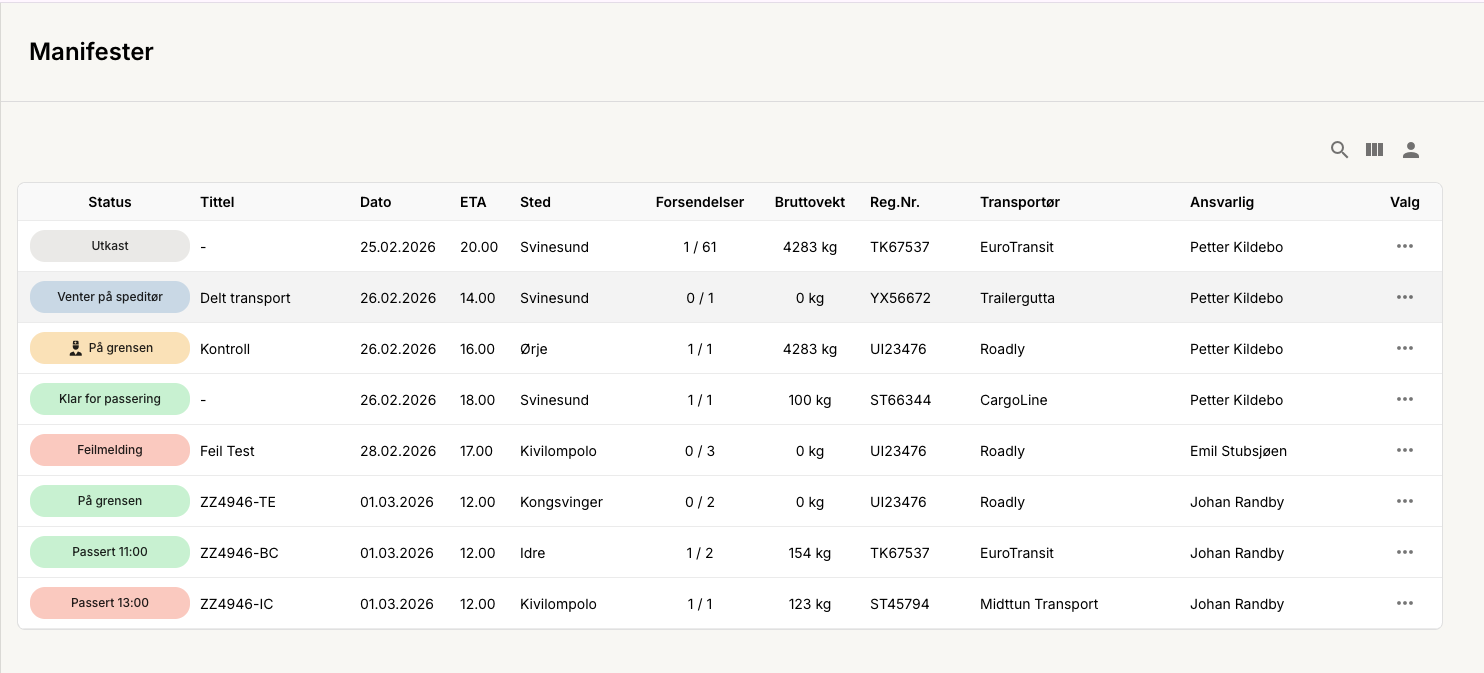This screenshot has width=1484, height=673.
Task: Open the options menu for the Feil Test row
Action: [1405, 450]
